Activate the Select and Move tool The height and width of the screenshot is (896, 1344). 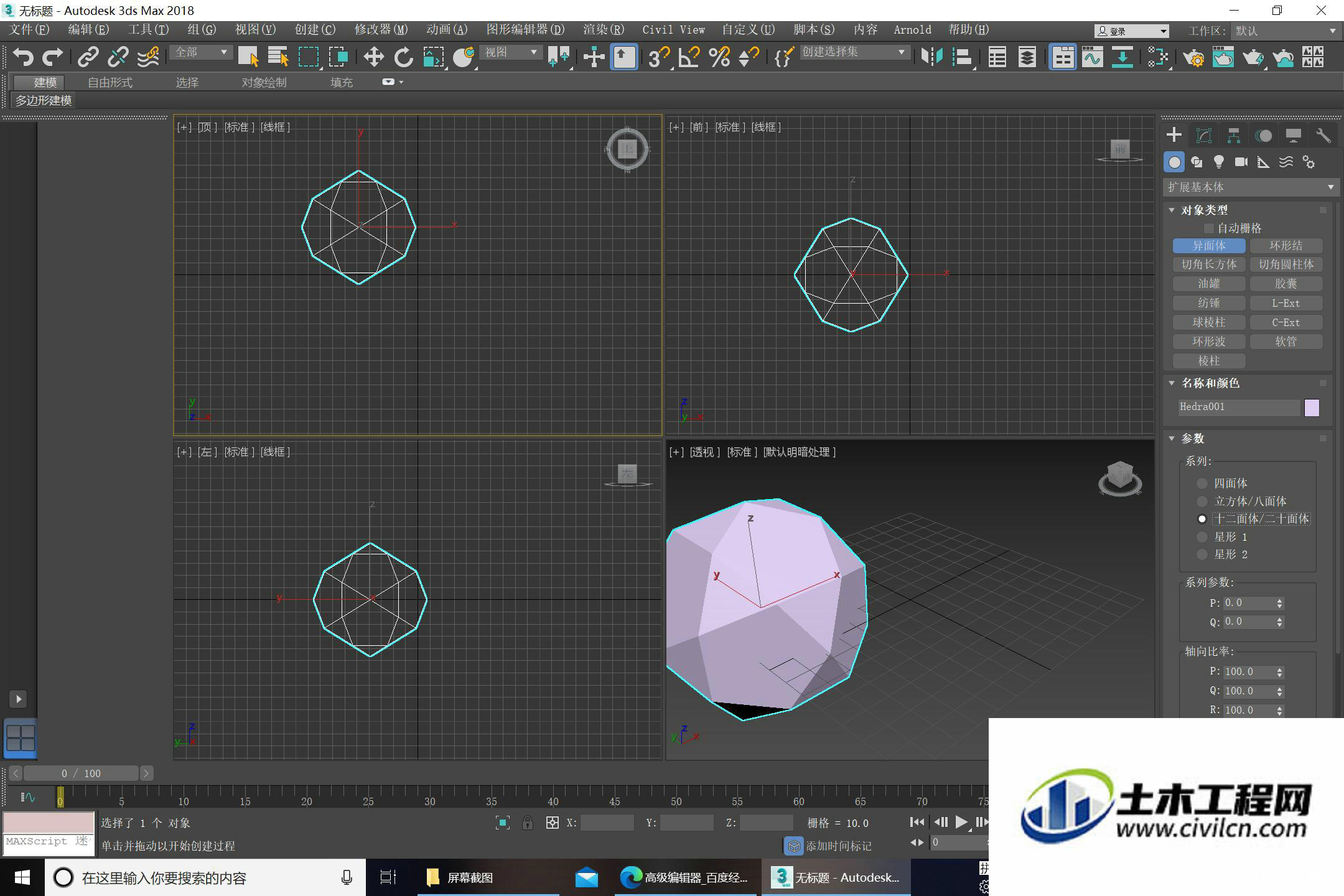pyautogui.click(x=373, y=57)
